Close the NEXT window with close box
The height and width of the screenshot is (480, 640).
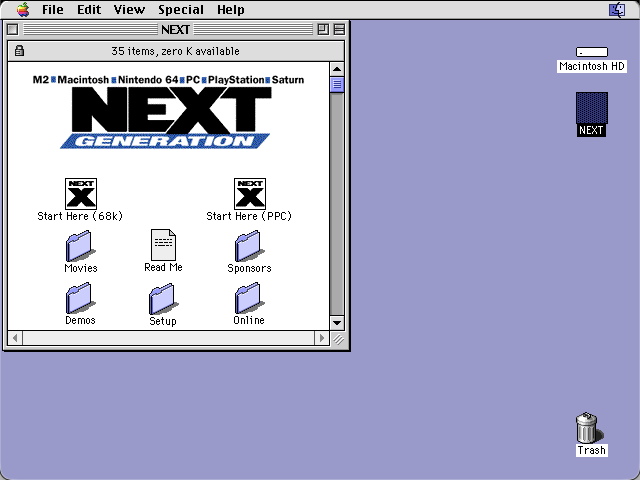click(13, 29)
